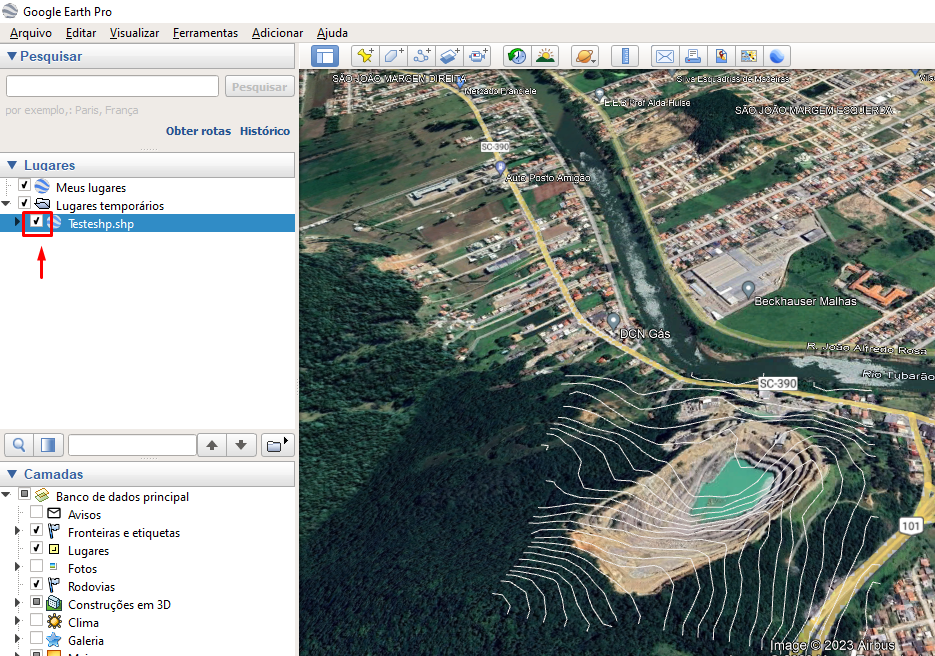Screen dimensions: 935x656
Task: Open the Histórico link
Action: pyautogui.click(x=265, y=131)
